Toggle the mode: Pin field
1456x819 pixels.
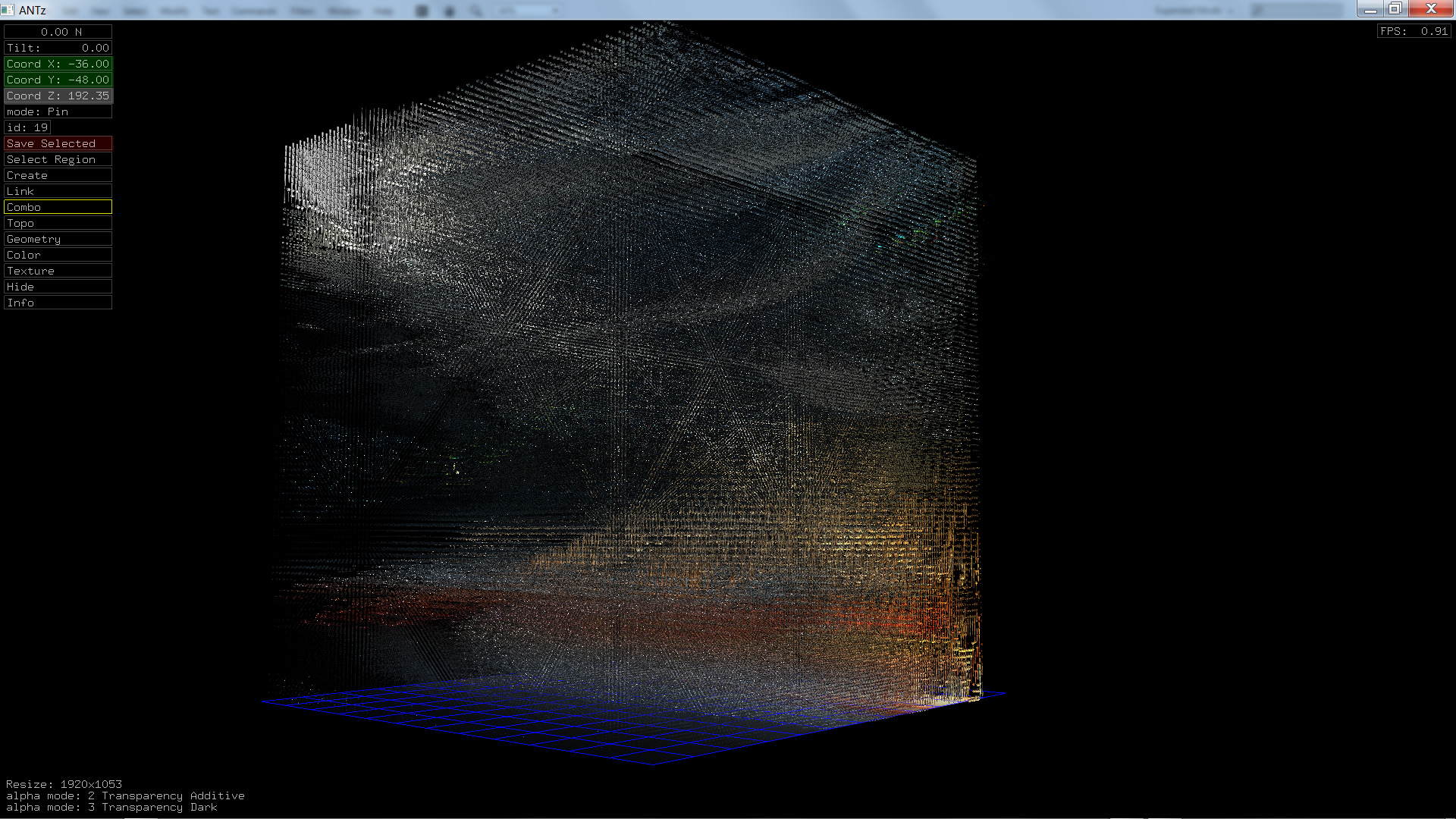[x=58, y=111]
